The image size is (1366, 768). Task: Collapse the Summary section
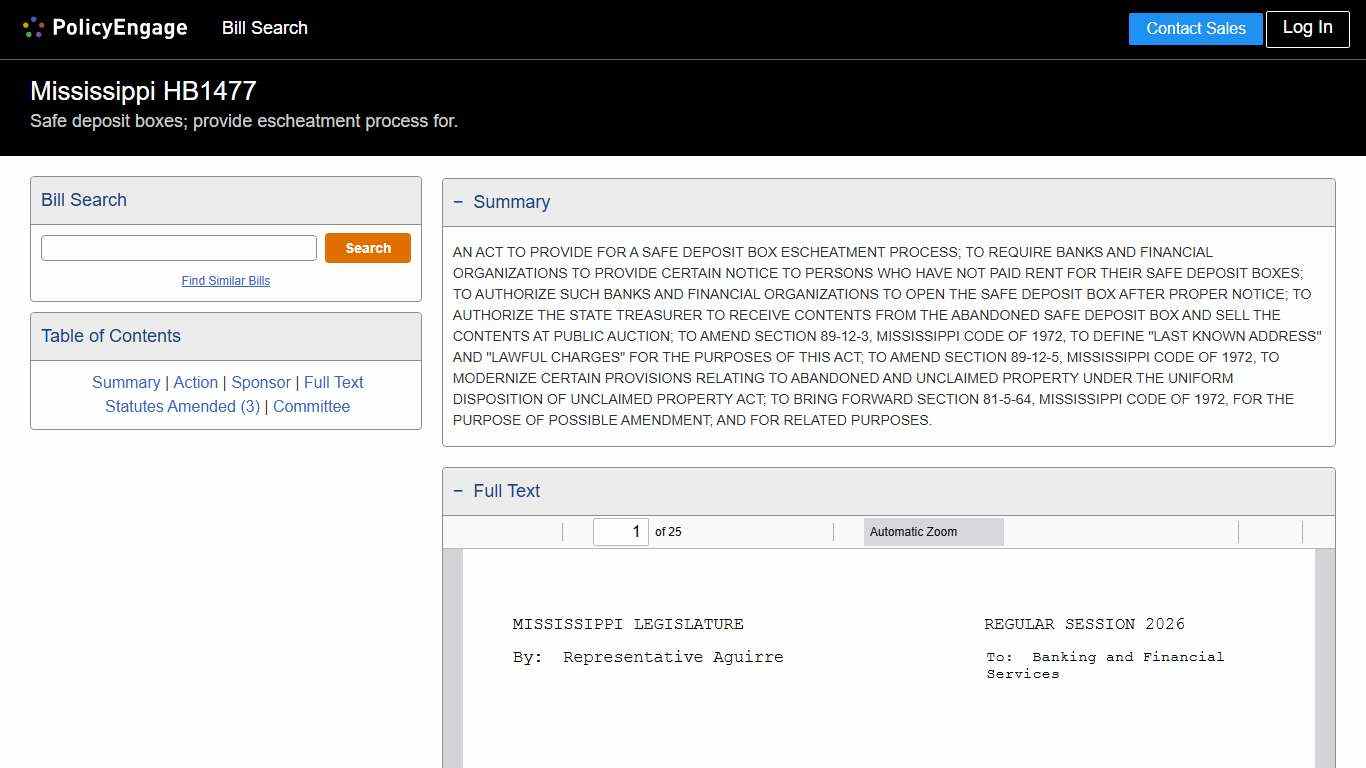[x=459, y=201]
